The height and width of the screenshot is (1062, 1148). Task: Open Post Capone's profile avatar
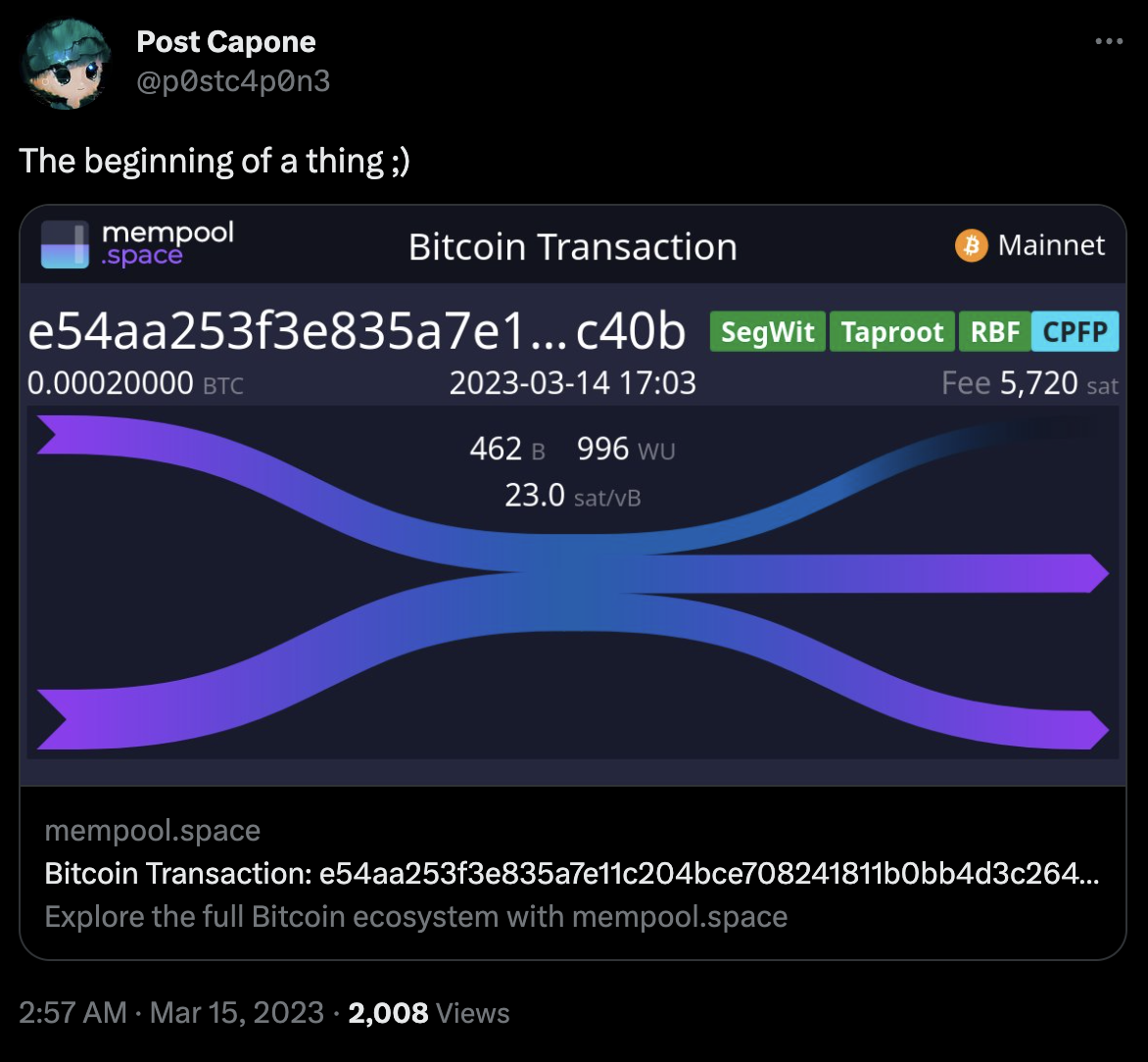coord(64,61)
